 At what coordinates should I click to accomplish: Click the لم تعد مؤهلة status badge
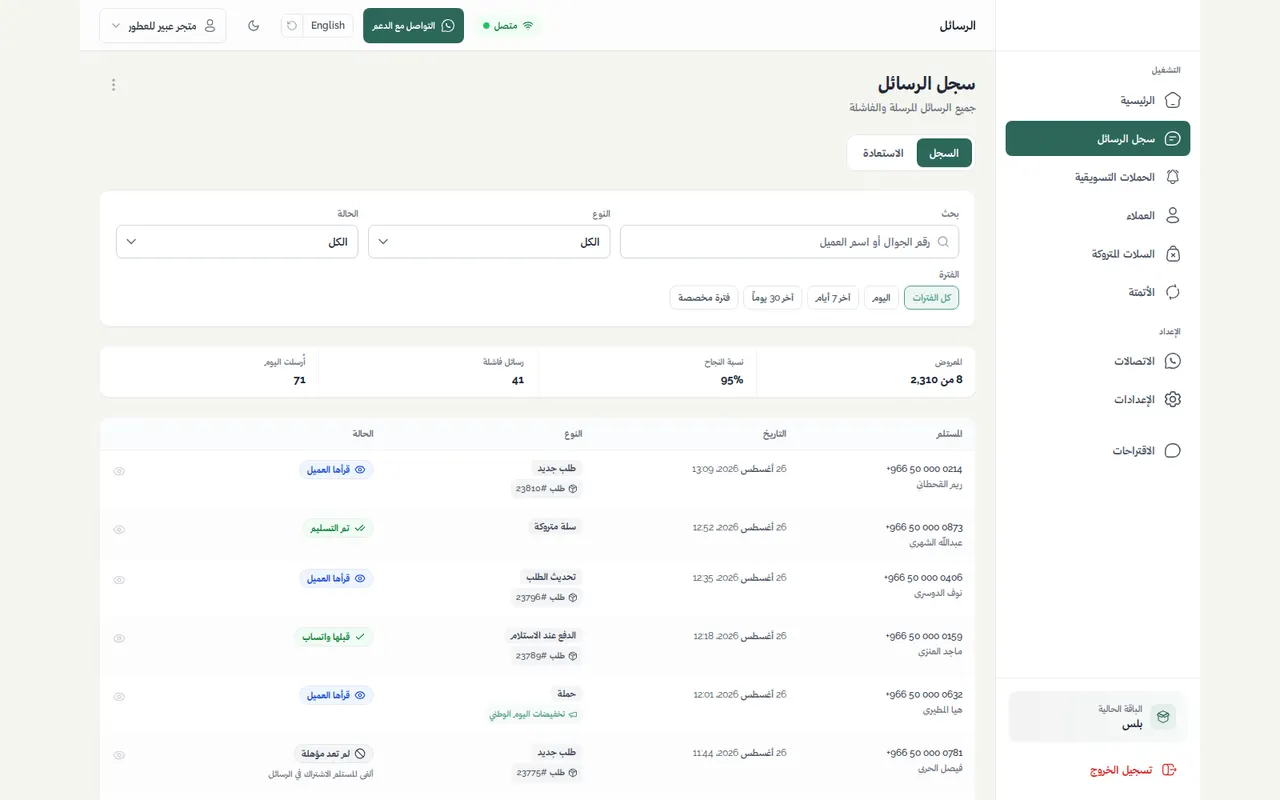tap(334, 754)
